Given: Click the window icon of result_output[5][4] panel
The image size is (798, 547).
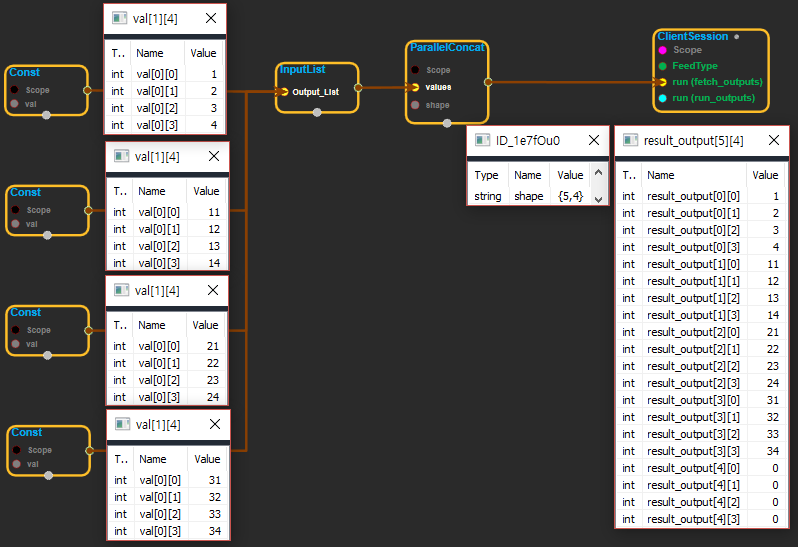Looking at the screenshot, I should pos(629,141).
